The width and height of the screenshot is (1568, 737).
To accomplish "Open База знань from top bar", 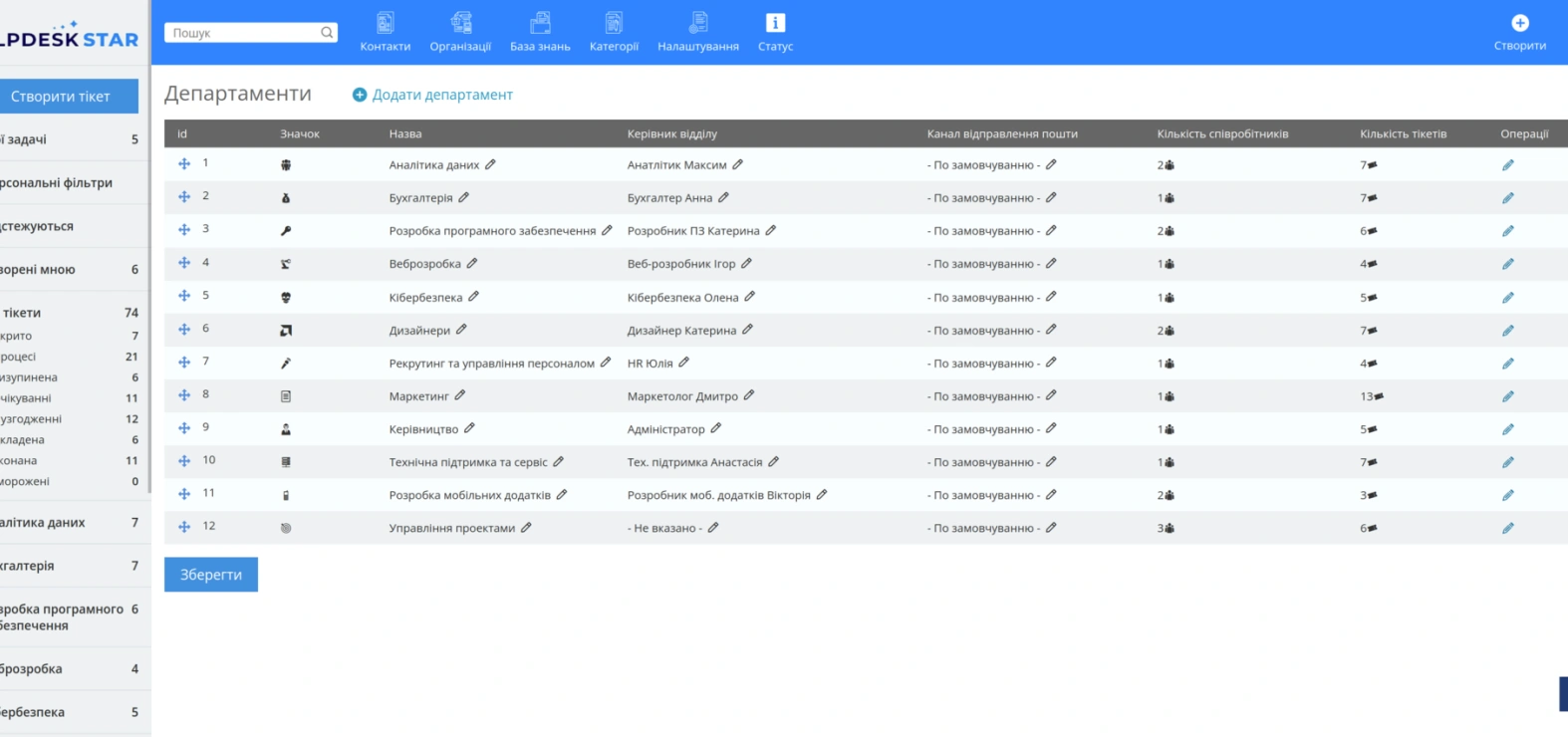I will click(x=540, y=22).
